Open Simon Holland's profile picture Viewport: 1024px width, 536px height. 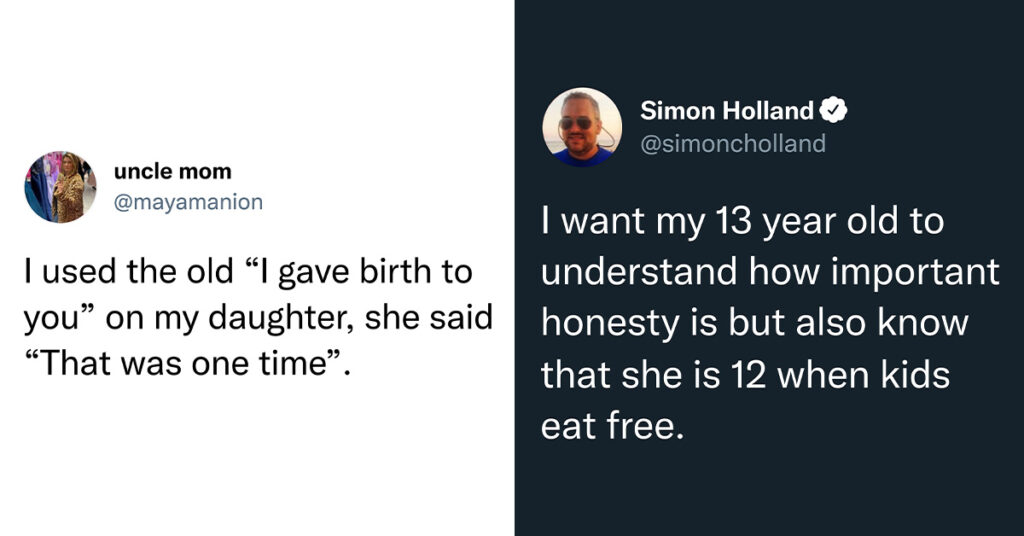point(582,127)
